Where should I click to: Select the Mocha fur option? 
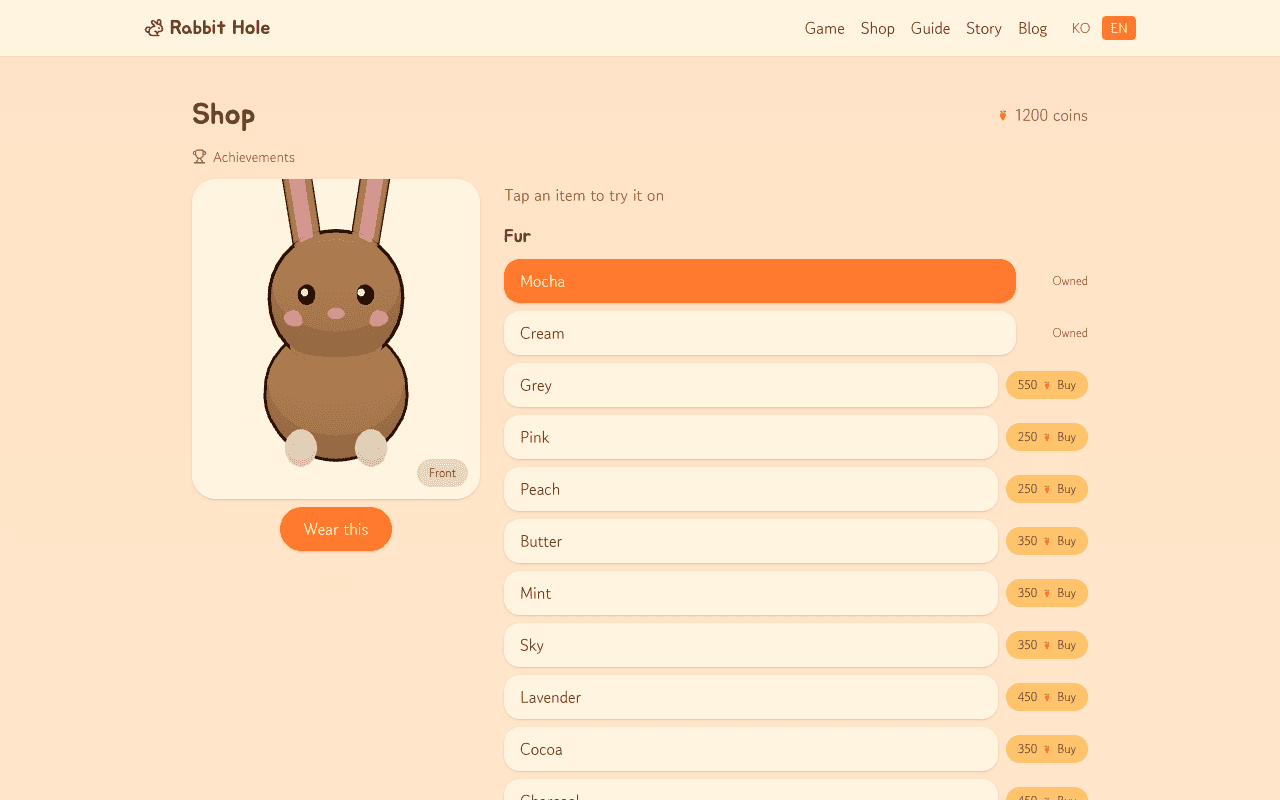(760, 281)
